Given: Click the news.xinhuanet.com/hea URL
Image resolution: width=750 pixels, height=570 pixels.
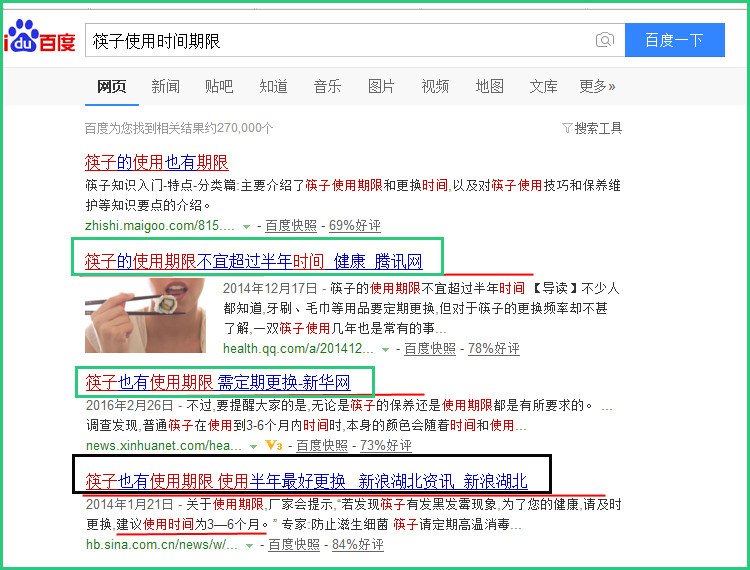Looking at the screenshot, I should (164, 446).
